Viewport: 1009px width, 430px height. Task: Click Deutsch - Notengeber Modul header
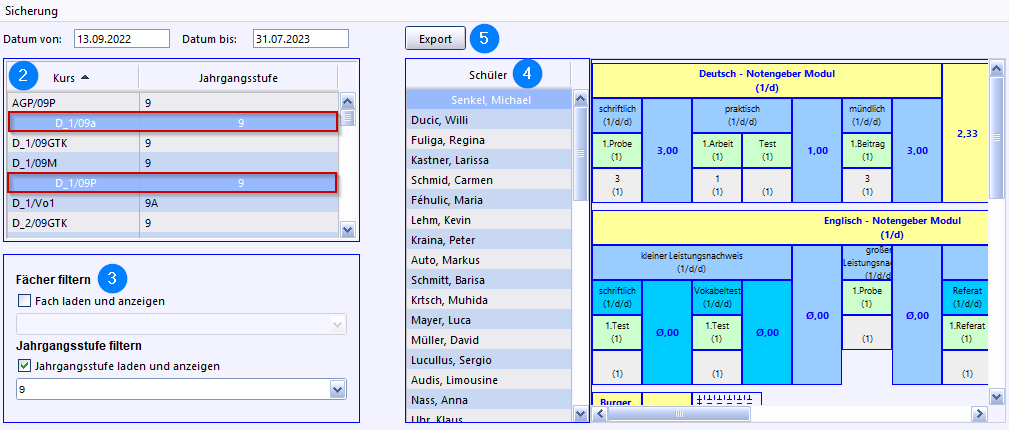tap(766, 80)
